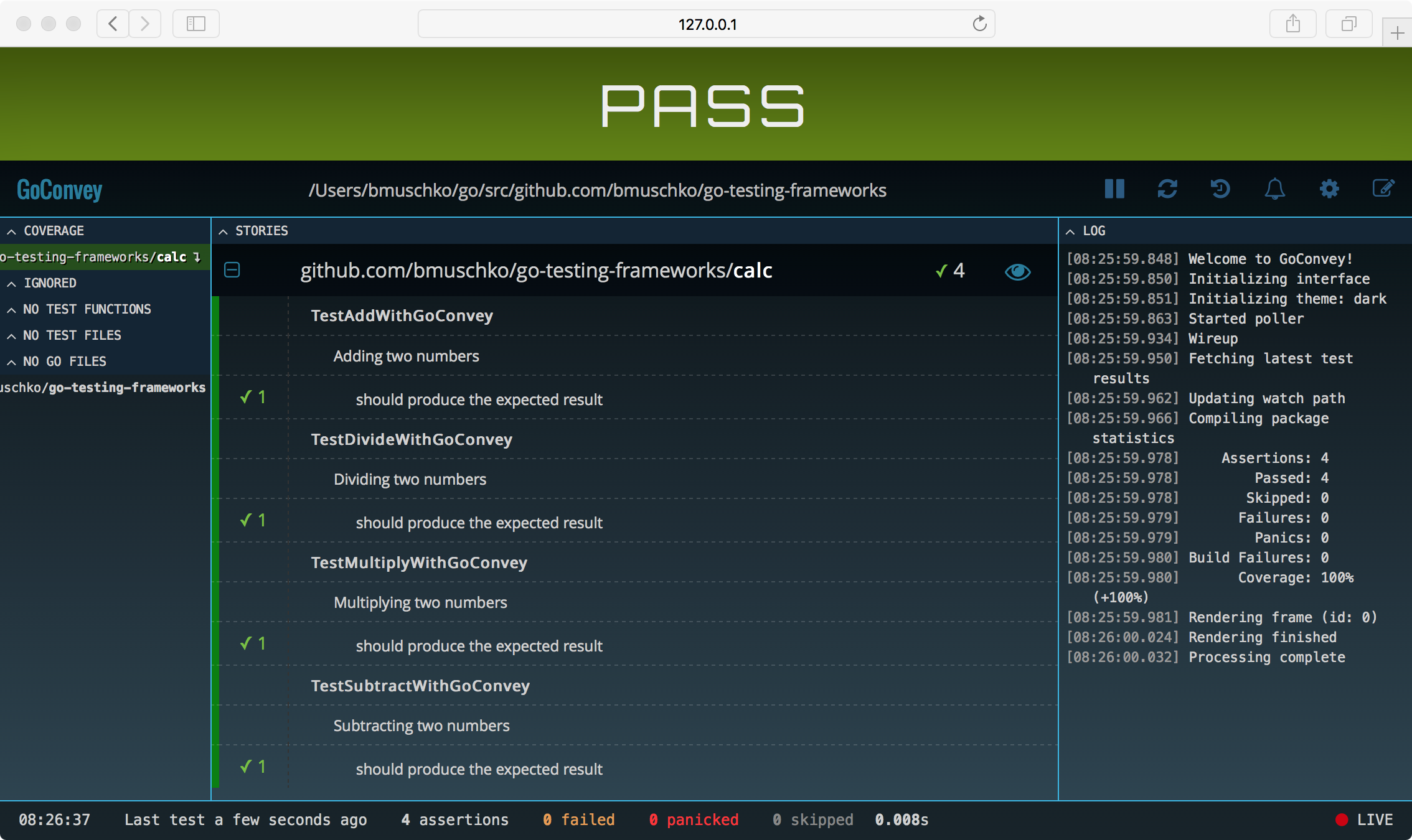This screenshot has width=1412, height=840.
Task: Click the 127.0.0.1 address field
Action: coord(707,24)
